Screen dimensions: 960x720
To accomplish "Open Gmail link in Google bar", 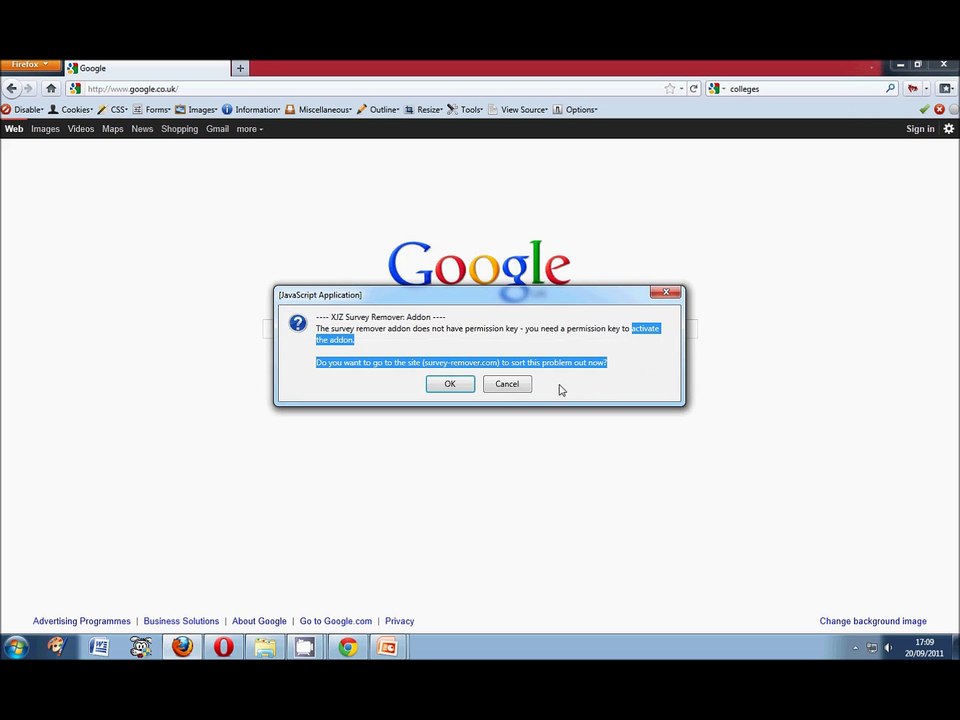I will [x=217, y=129].
